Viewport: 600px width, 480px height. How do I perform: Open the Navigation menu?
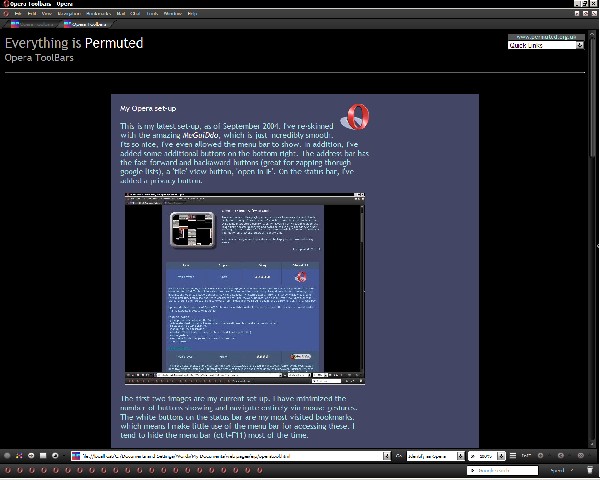(69, 14)
